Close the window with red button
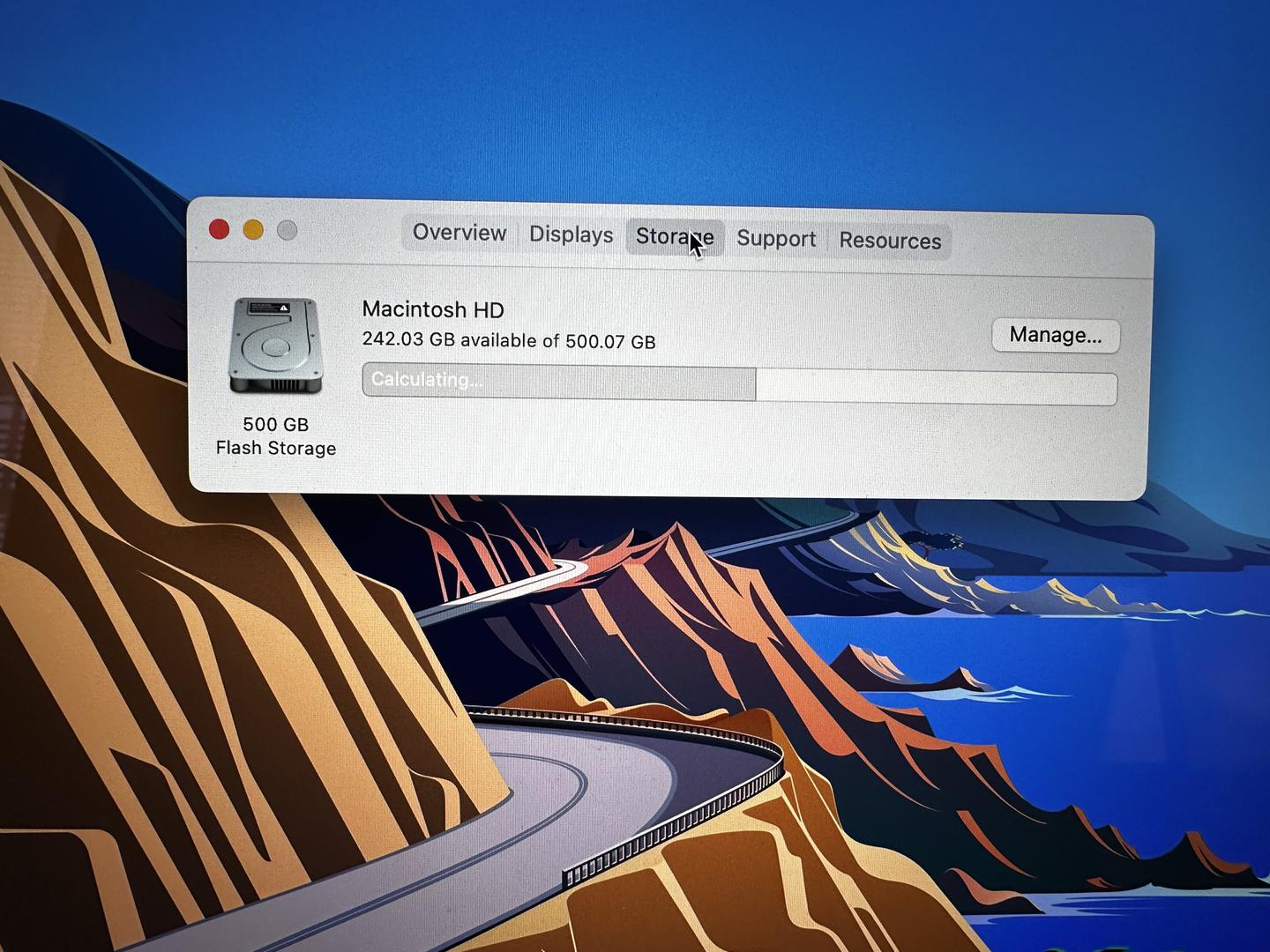Screen dimensions: 1270x952 [219, 229]
